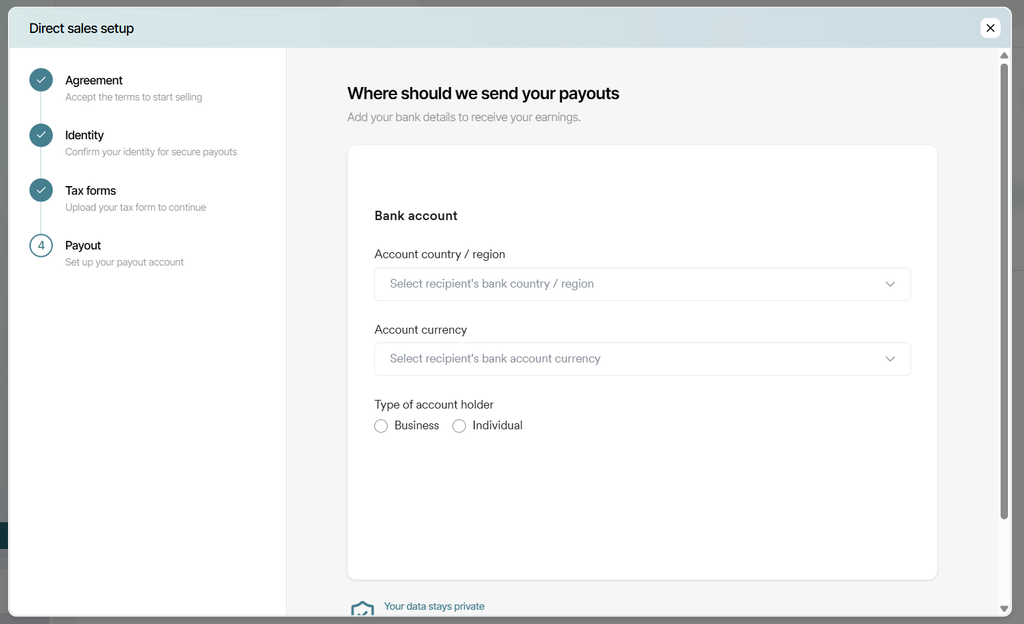Select the Individual account holder radio
The height and width of the screenshot is (624, 1024).
click(x=459, y=426)
